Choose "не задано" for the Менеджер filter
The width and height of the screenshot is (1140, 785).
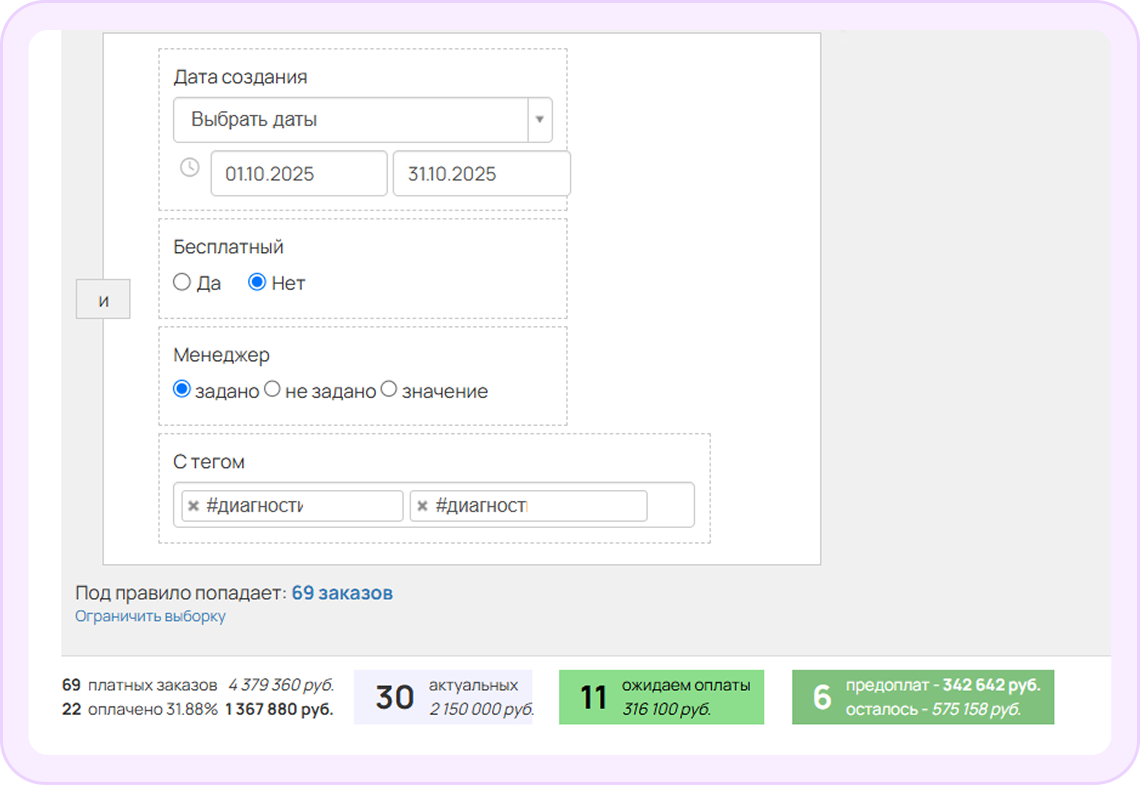click(x=272, y=390)
